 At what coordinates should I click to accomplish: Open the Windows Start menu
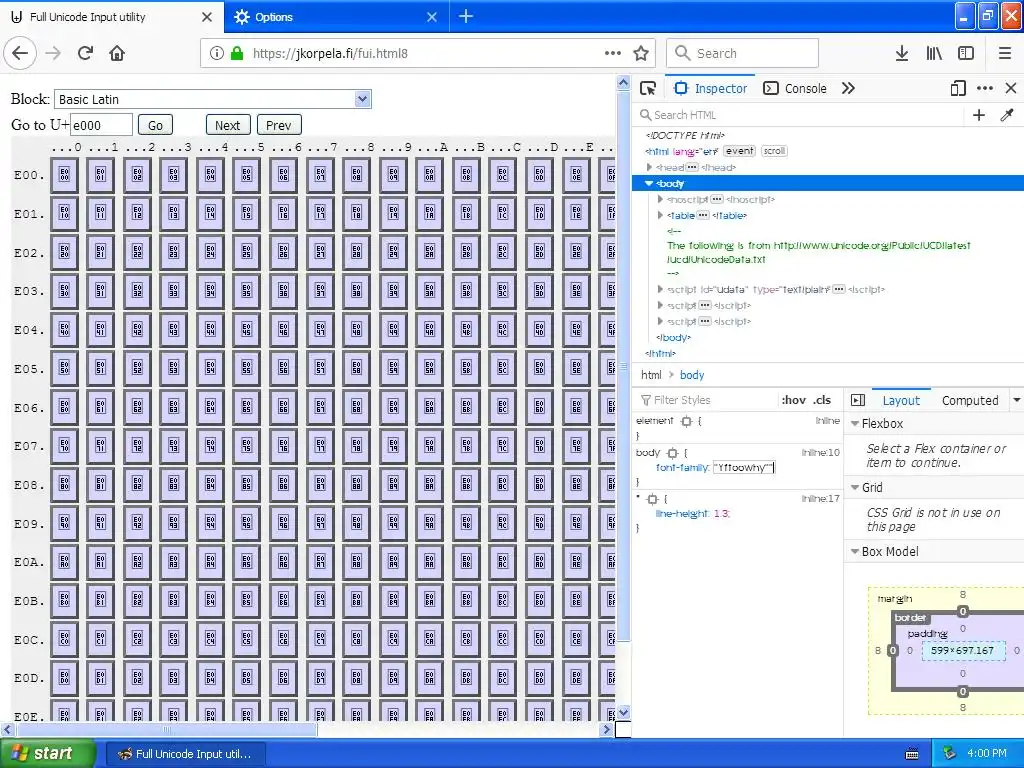point(48,754)
